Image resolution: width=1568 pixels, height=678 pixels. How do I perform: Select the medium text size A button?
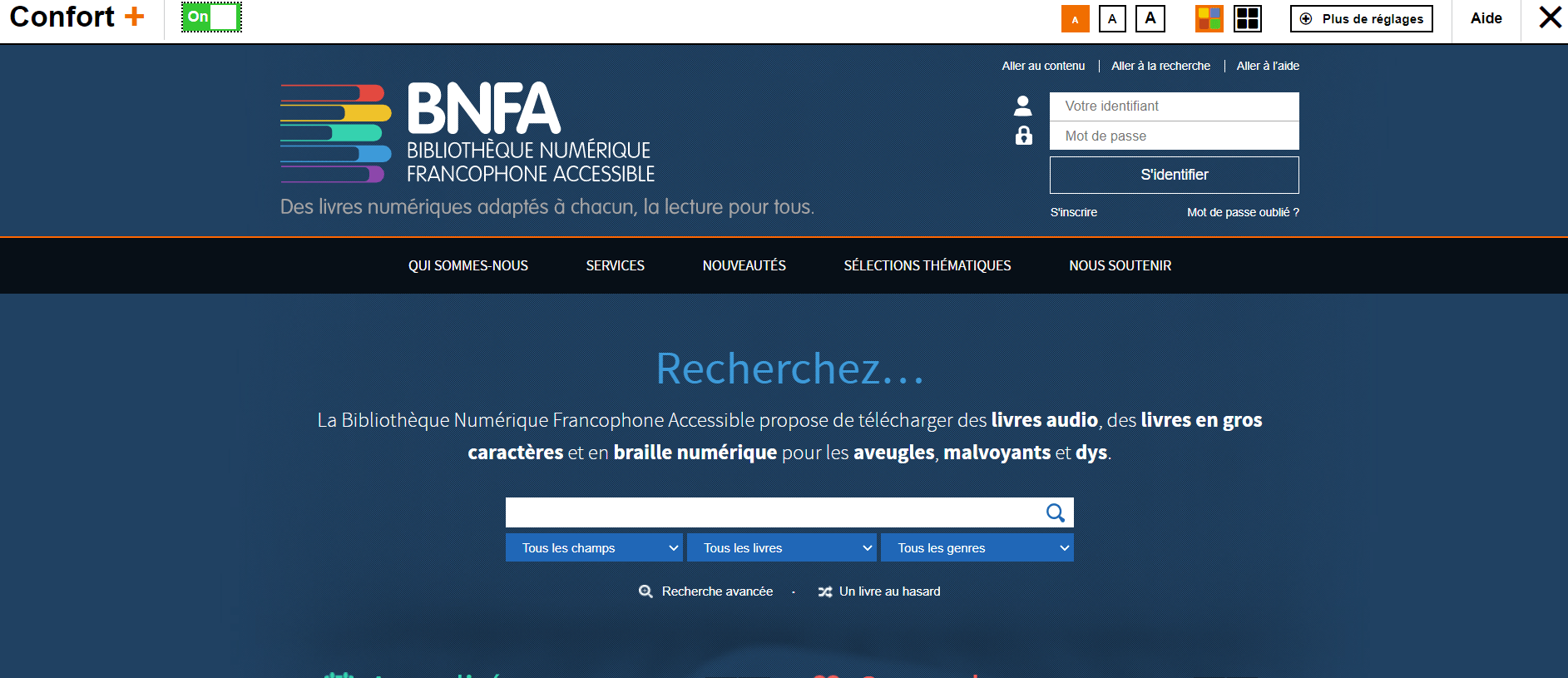(x=1112, y=19)
